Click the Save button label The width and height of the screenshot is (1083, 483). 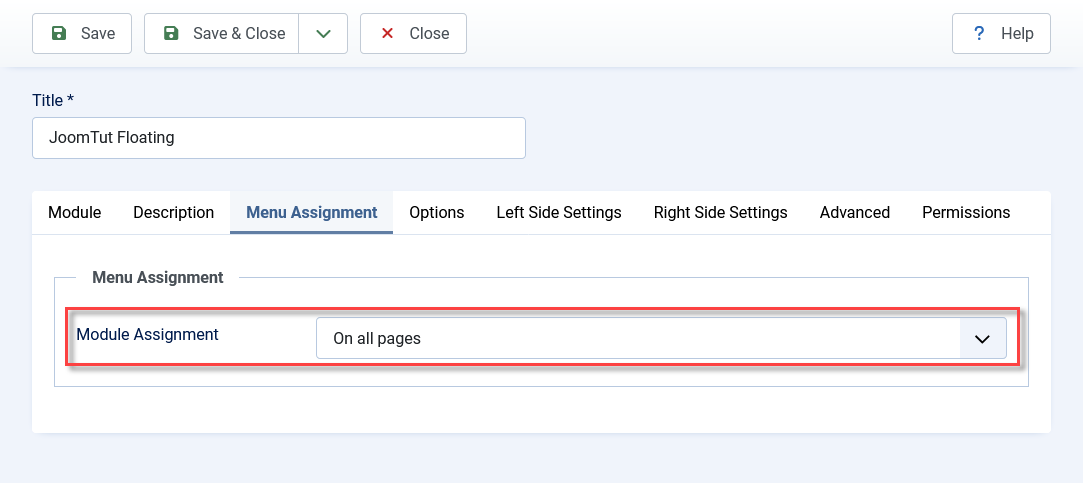pyautogui.click(x=98, y=33)
